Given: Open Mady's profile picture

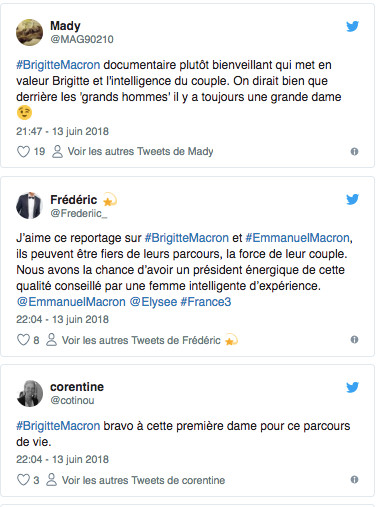Looking at the screenshot, I should tap(30, 32).
